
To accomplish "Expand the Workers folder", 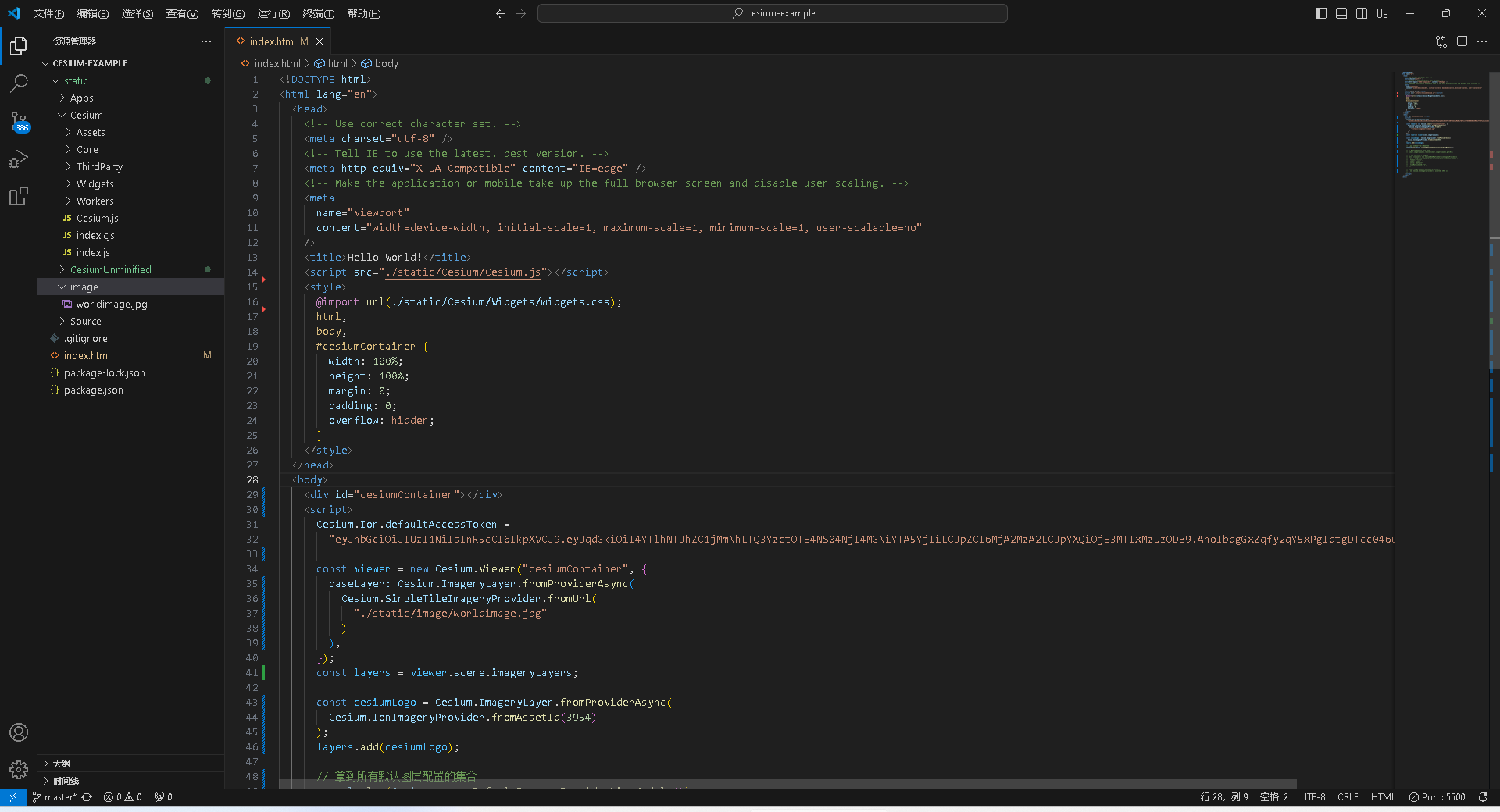I will point(130,201).
